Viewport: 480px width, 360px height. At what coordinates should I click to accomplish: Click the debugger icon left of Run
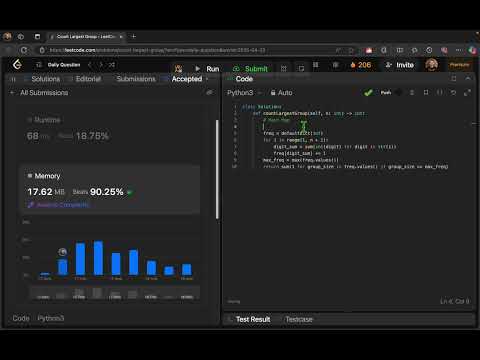pos(178,69)
